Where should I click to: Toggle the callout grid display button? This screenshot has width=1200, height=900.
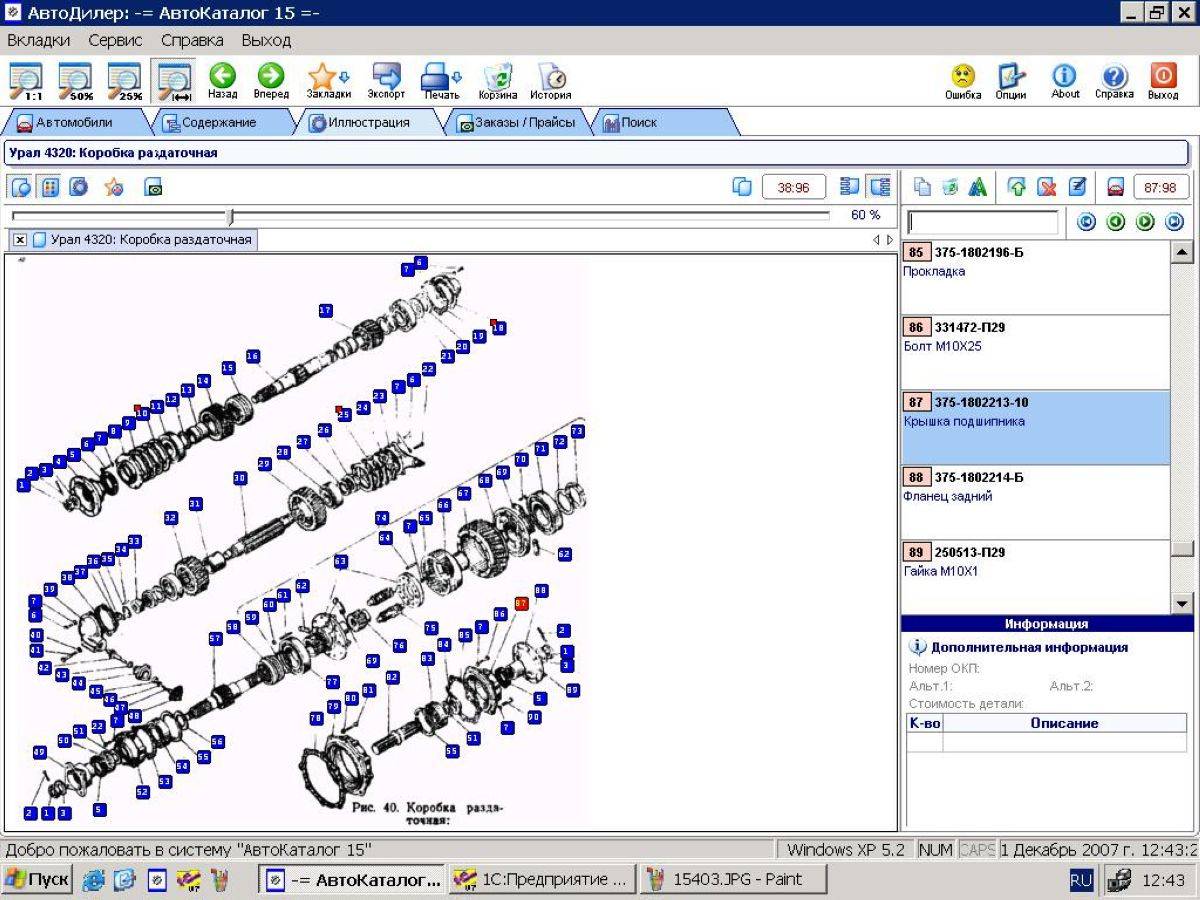tap(49, 187)
